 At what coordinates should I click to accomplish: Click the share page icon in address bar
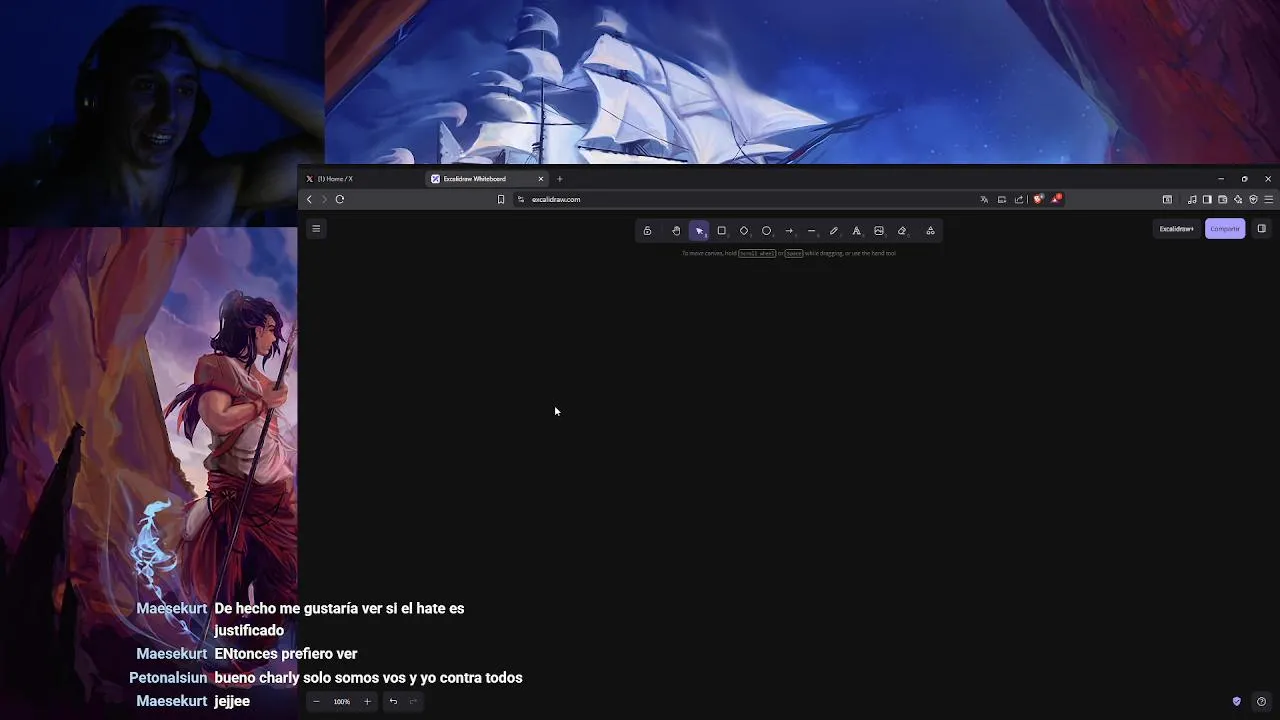tap(1019, 199)
